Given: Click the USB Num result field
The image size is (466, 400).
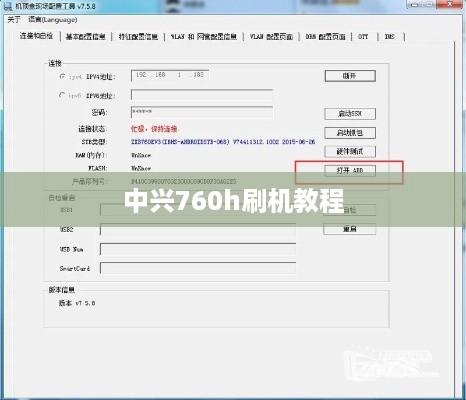Looking at the screenshot, I should 198,249.
